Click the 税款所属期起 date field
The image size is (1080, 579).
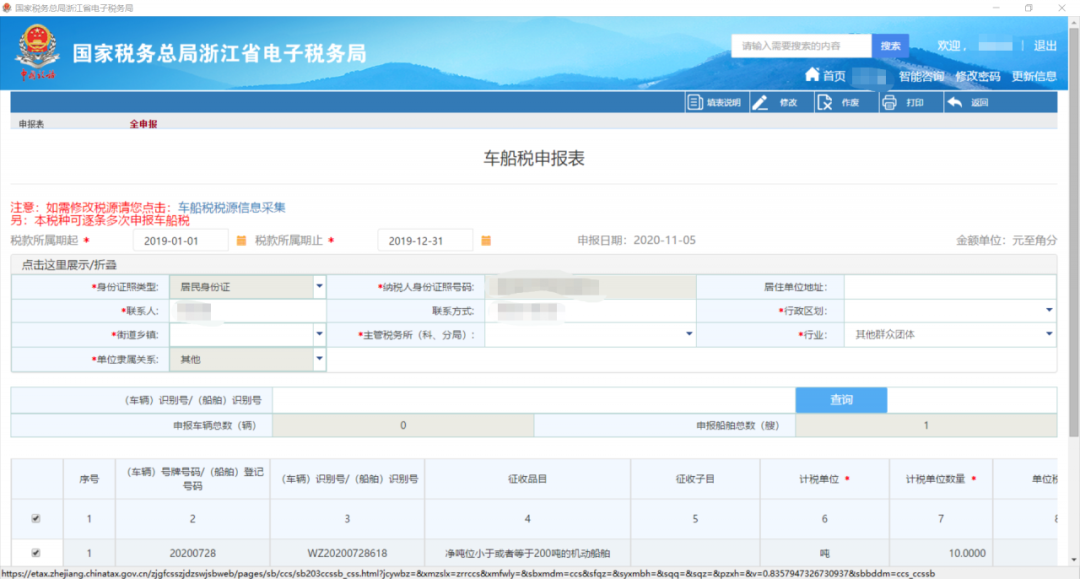(x=180, y=241)
